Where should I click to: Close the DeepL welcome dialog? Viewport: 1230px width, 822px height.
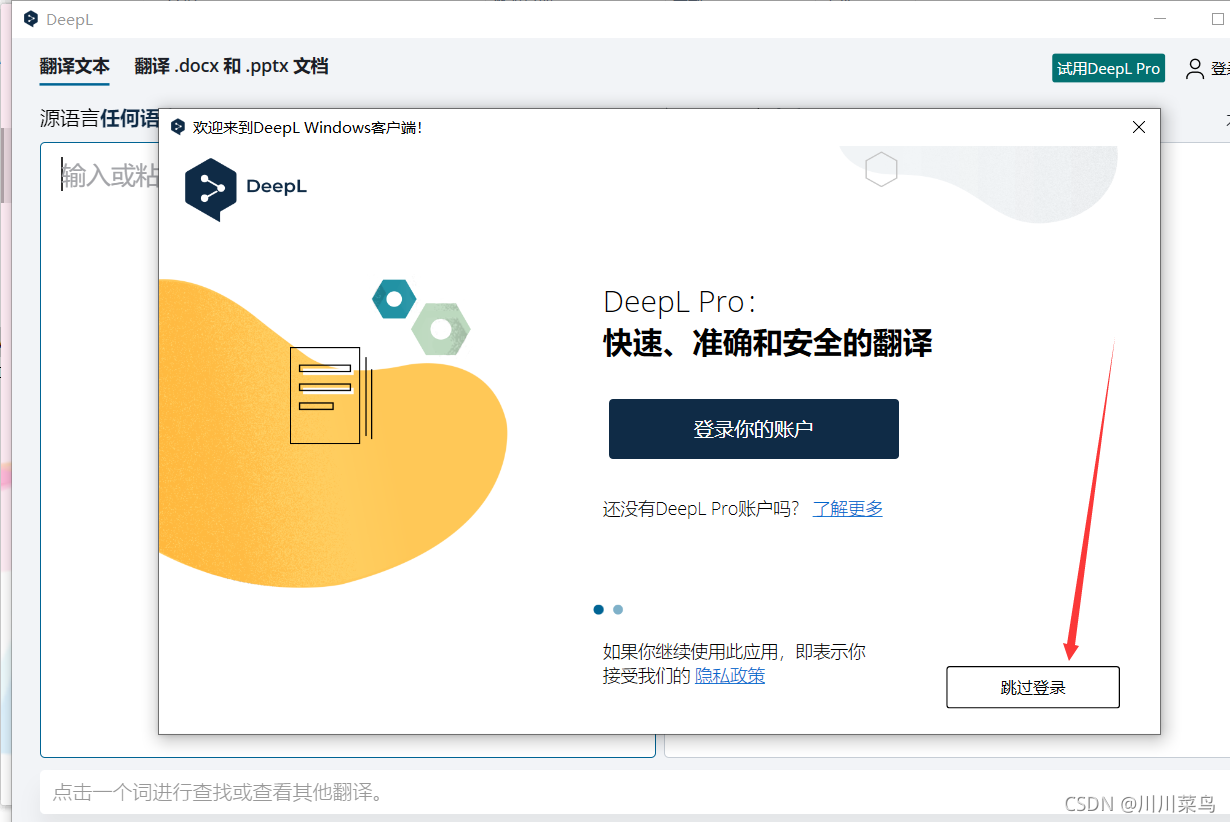pyautogui.click(x=1139, y=127)
